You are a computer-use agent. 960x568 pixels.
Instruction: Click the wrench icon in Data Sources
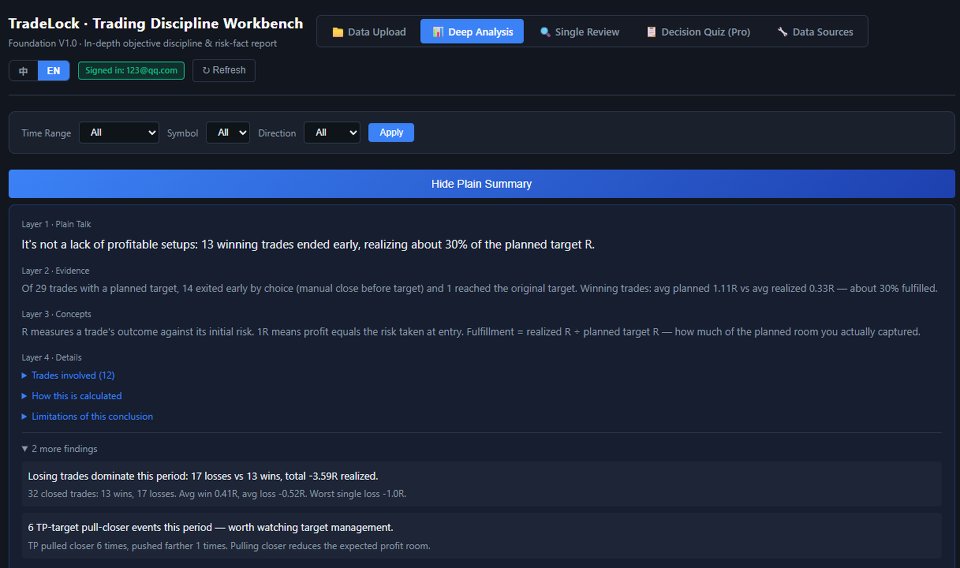click(x=782, y=32)
